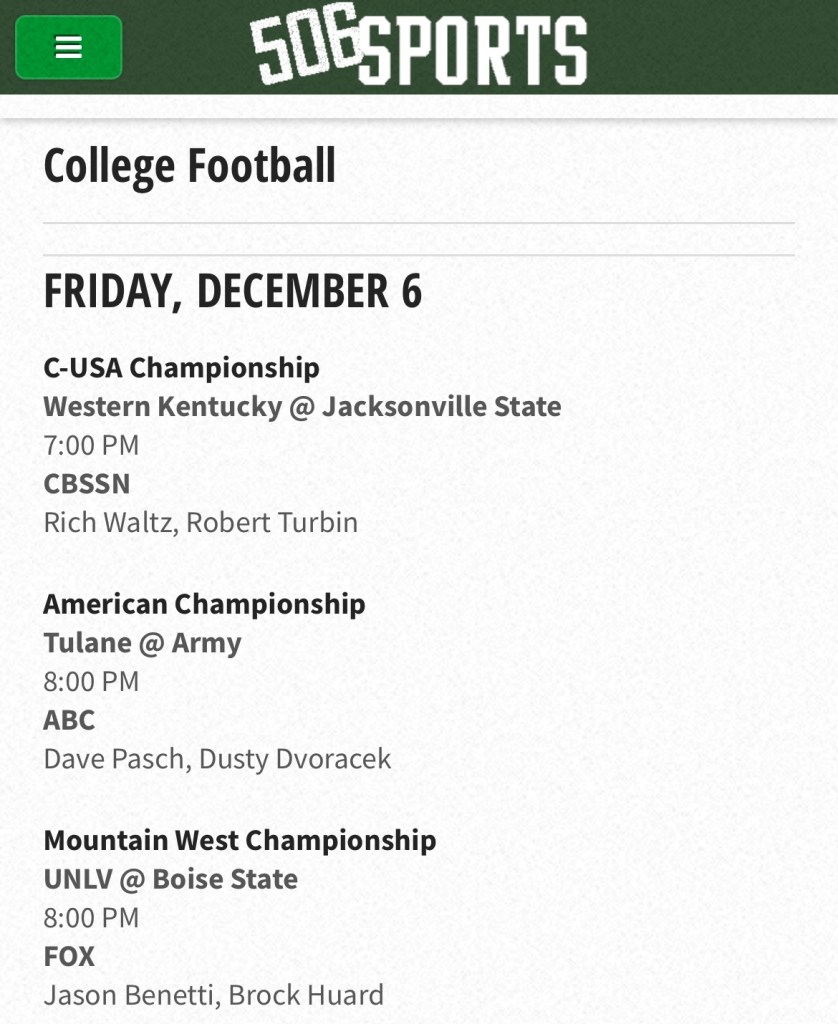Click the CBSSN network label
Screen dimensions: 838x1024
tap(87, 484)
